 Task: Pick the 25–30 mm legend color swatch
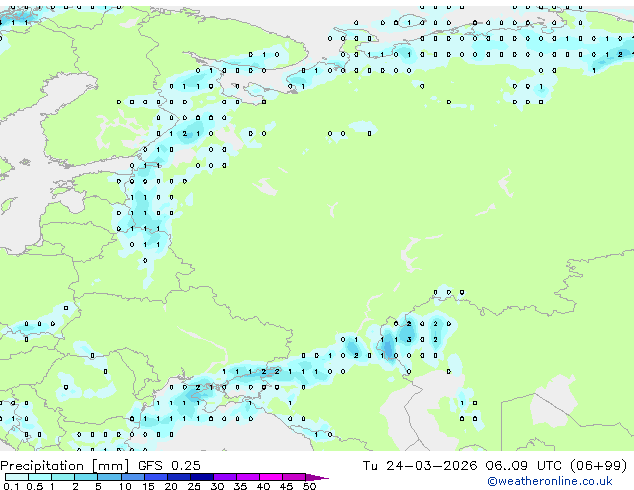(202, 477)
